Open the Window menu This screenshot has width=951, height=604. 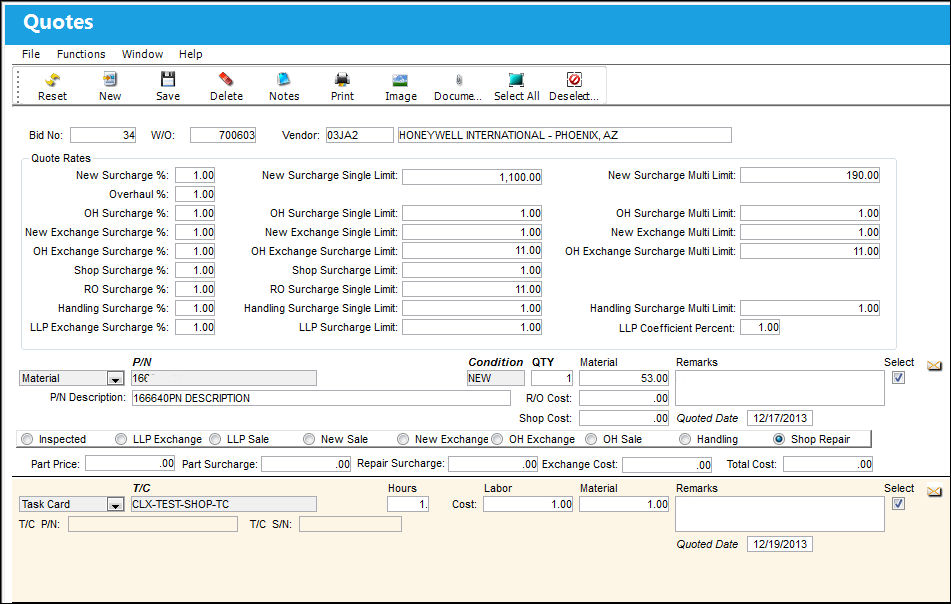tap(143, 54)
